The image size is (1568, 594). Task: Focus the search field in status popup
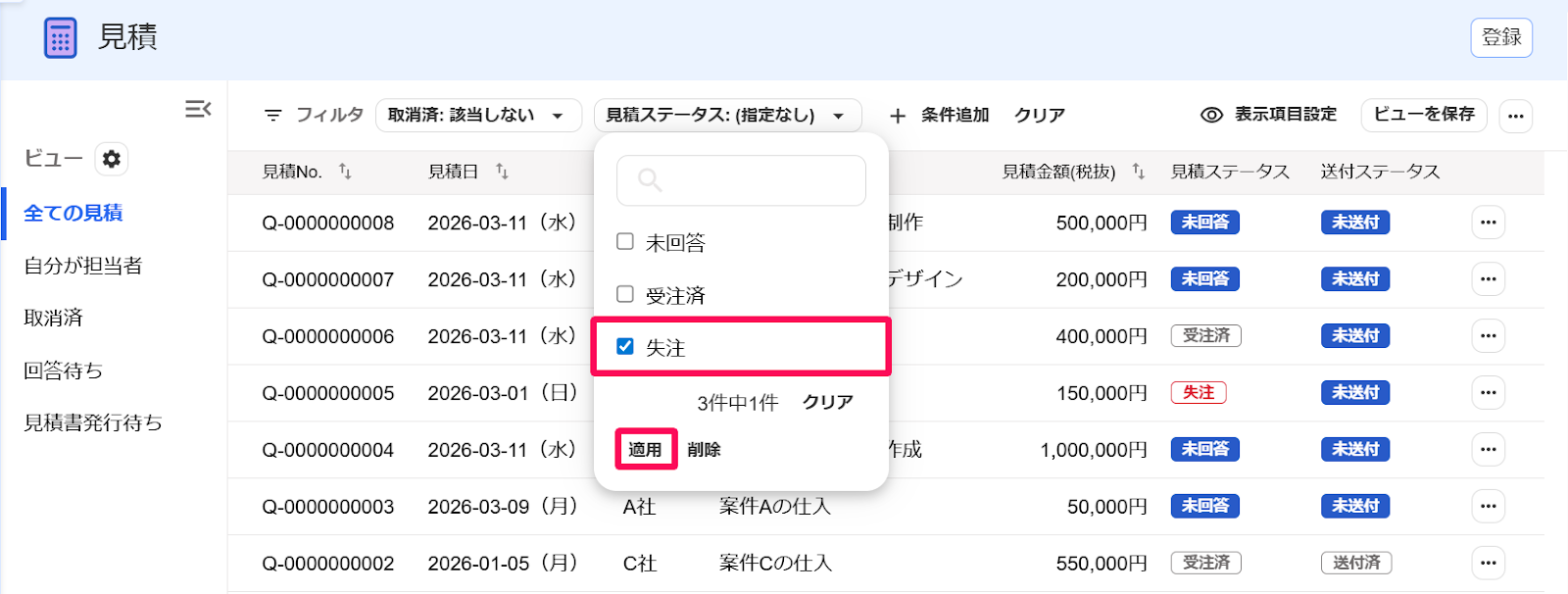[741, 180]
